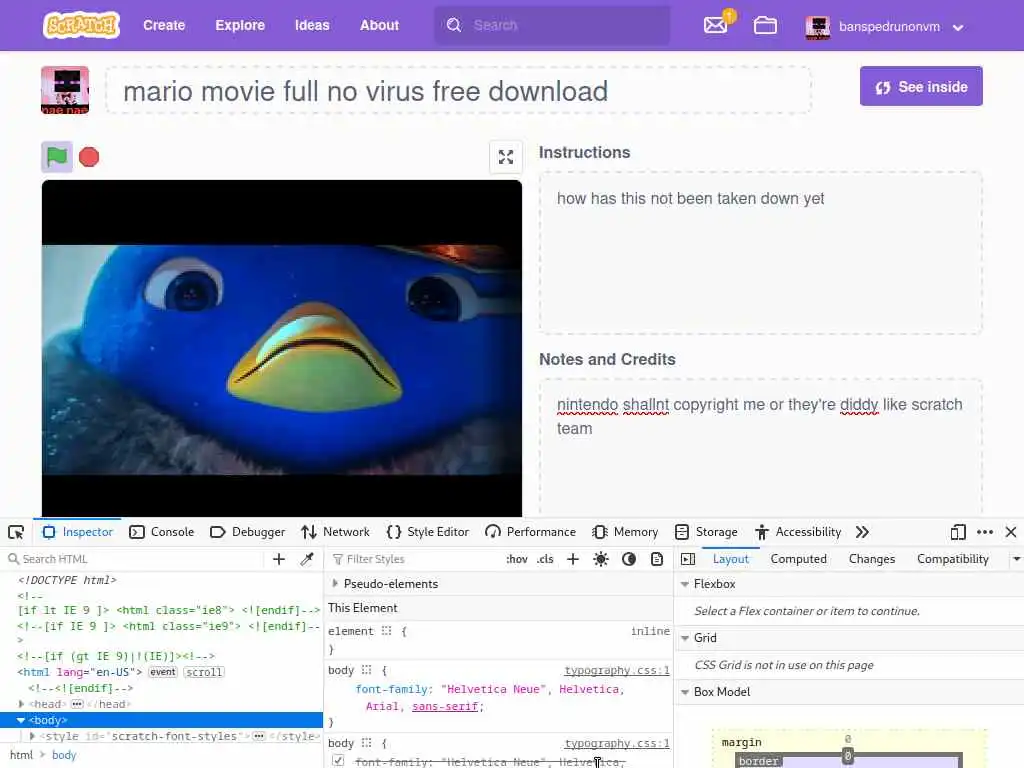
Task: Toggle the :hov pseudo-class panel
Action: click(517, 559)
